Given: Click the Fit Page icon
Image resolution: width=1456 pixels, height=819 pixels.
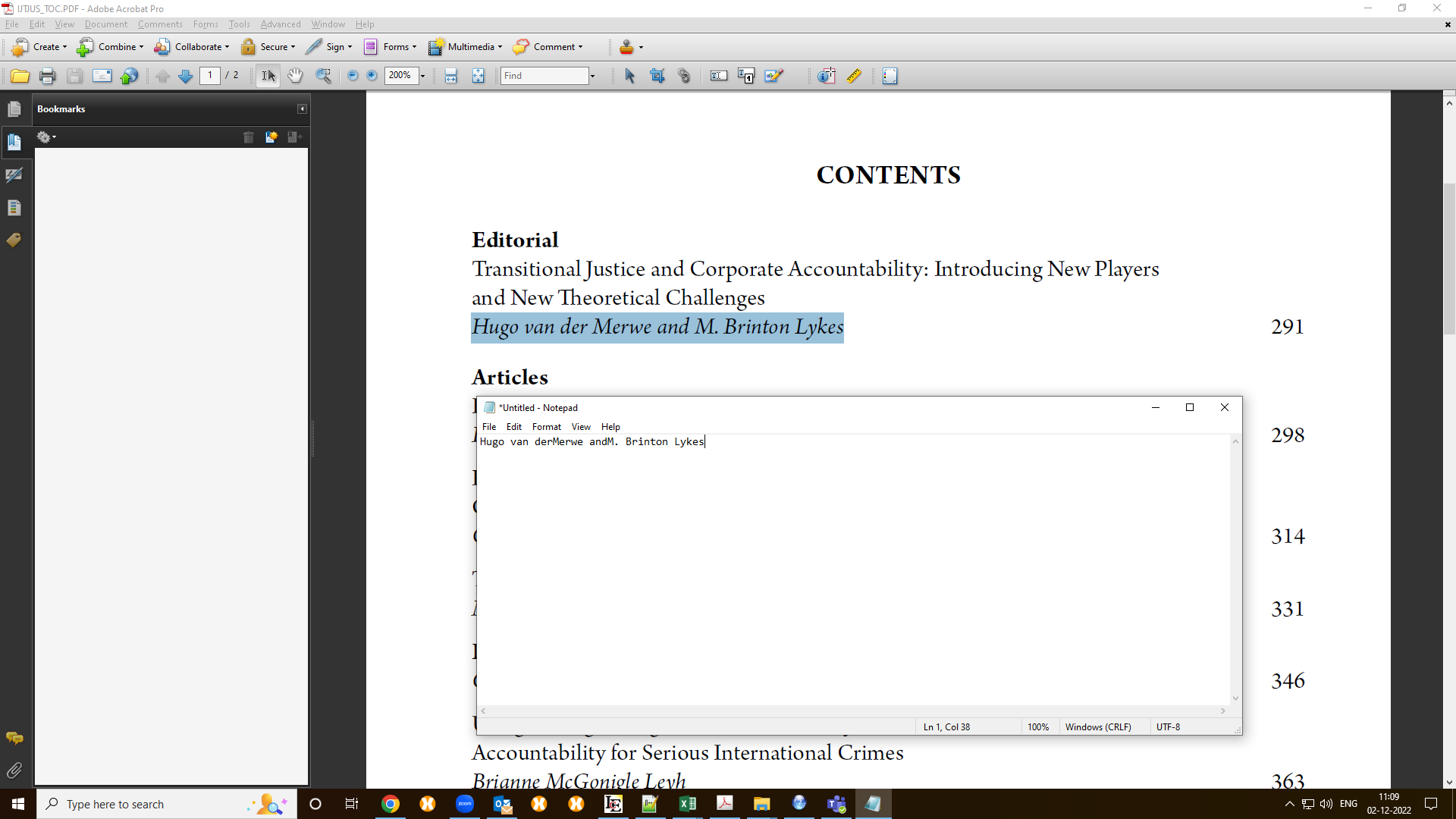Looking at the screenshot, I should click(478, 75).
